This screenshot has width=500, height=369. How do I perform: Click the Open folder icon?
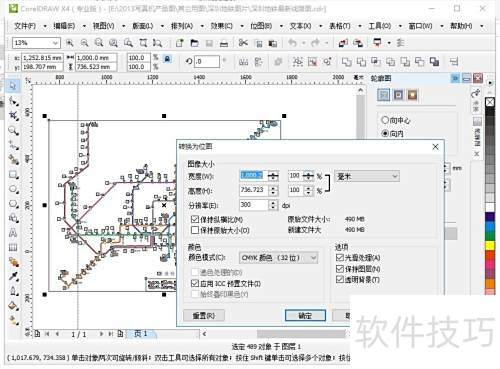tap(195, 43)
